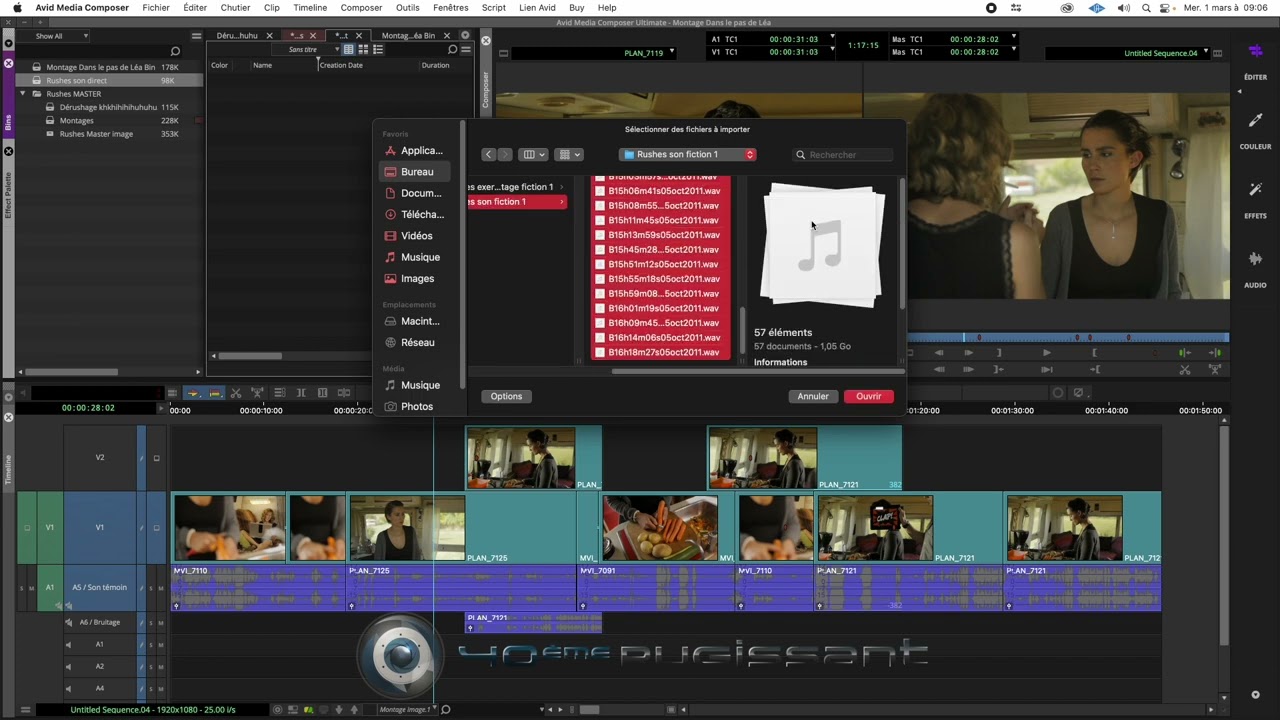Toggle the A1 source track selector
1280x720 pixels.
pyautogui.click(x=50, y=588)
